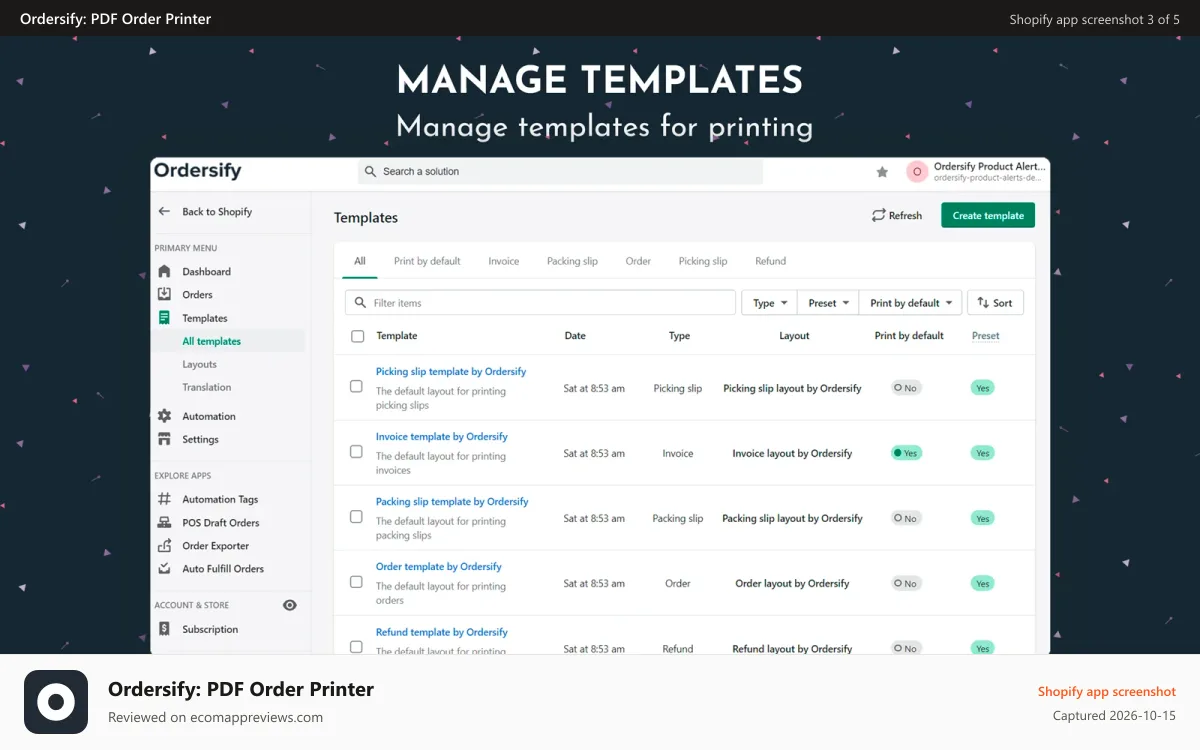Open the Preset filter dropdown
Image resolution: width=1200 pixels, height=750 pixels.
pos(828,303)
